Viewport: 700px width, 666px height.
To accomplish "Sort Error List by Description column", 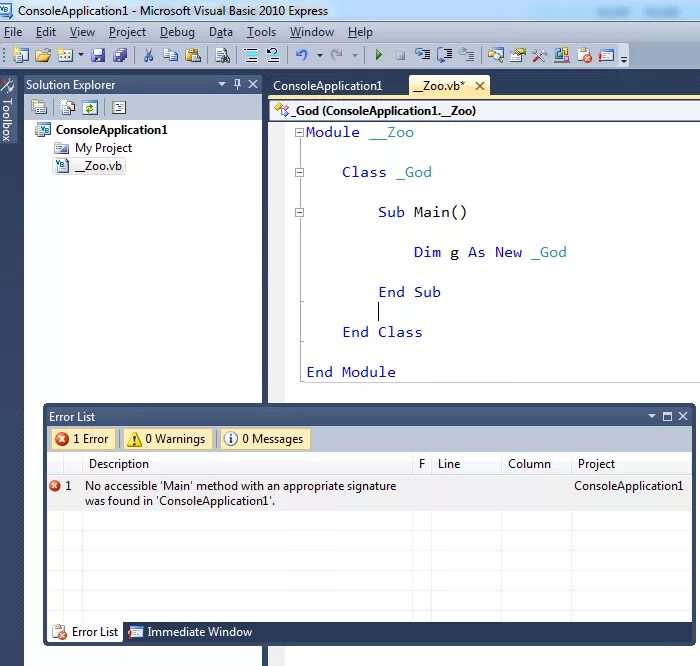I will pos(247,464).
